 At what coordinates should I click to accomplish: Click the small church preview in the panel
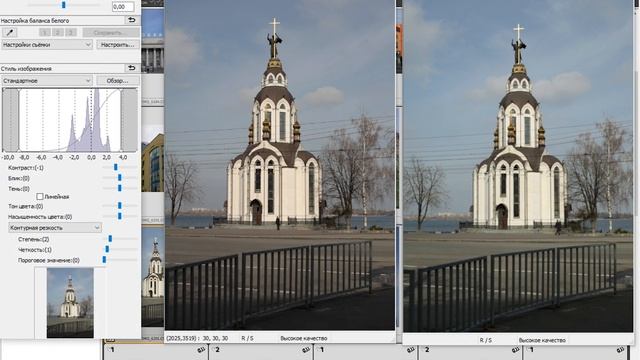point(70,302)
